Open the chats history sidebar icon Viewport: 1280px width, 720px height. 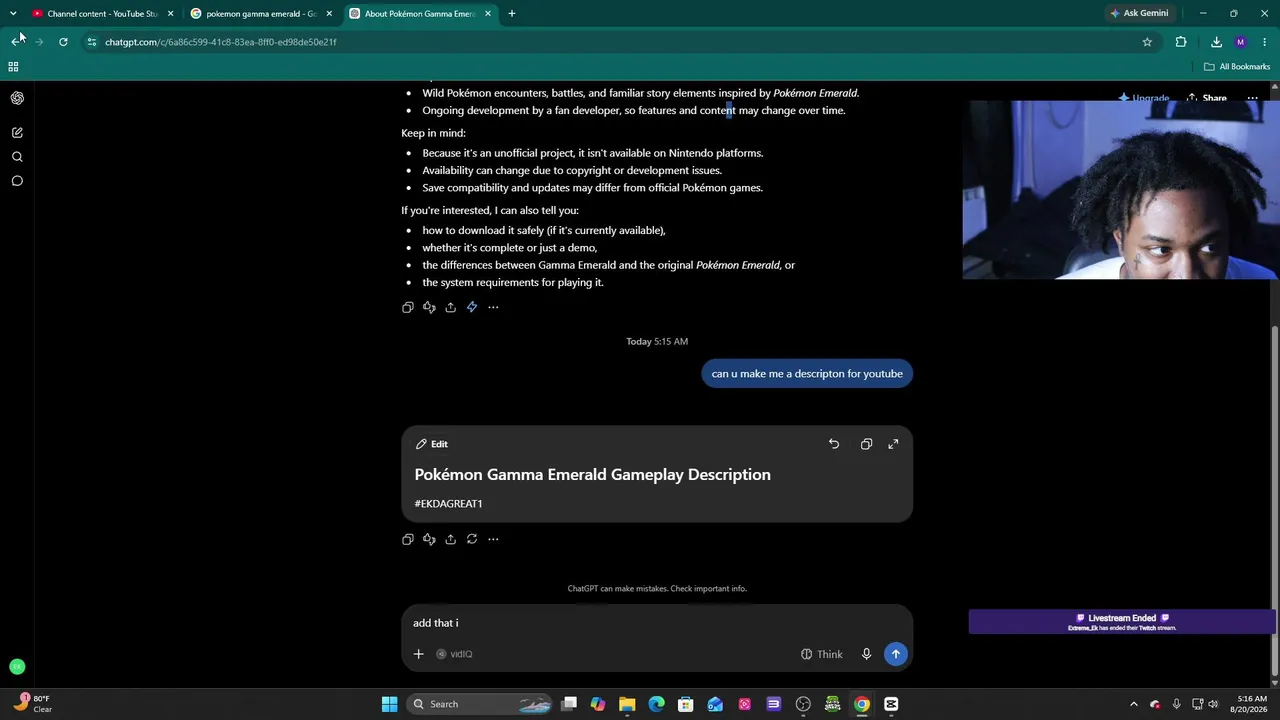pos(17,181)
